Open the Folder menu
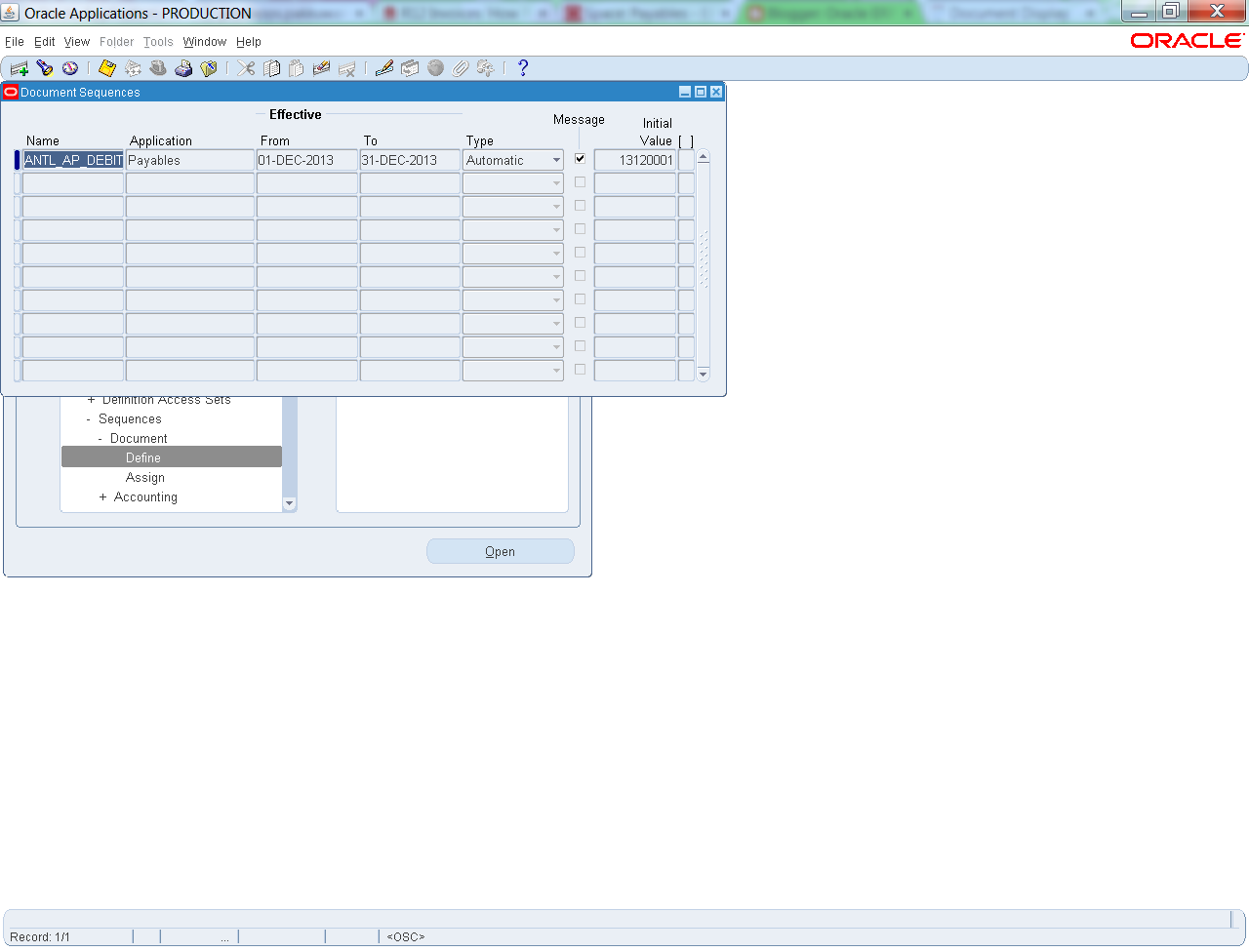1249x952 pixels. [x=117, y=42]
